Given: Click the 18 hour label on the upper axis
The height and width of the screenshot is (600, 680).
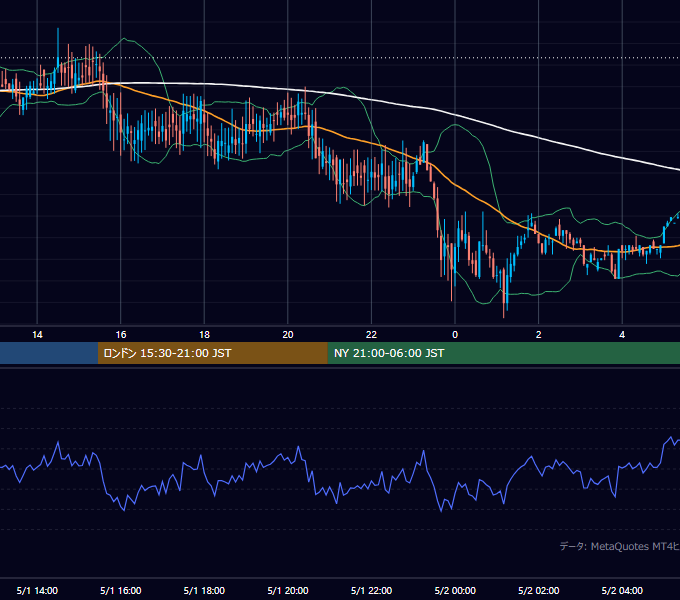Looking at the screenshot, I should pos(204,335).
